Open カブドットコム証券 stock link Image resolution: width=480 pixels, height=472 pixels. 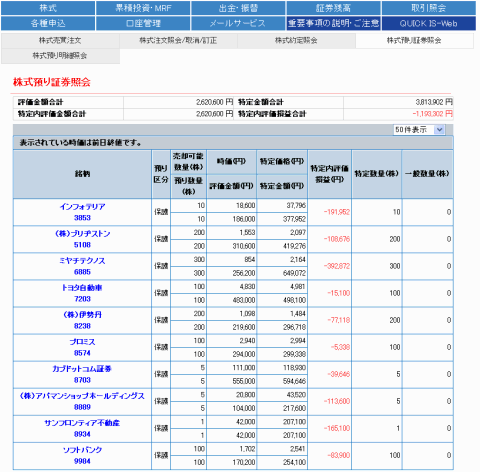point(82,369)
